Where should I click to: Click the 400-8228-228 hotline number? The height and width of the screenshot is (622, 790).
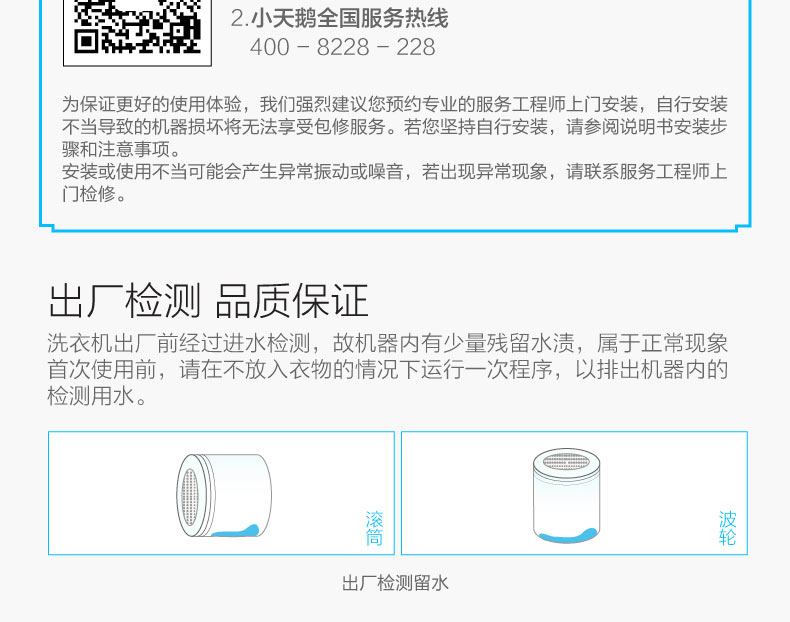[x=343, y=47]
